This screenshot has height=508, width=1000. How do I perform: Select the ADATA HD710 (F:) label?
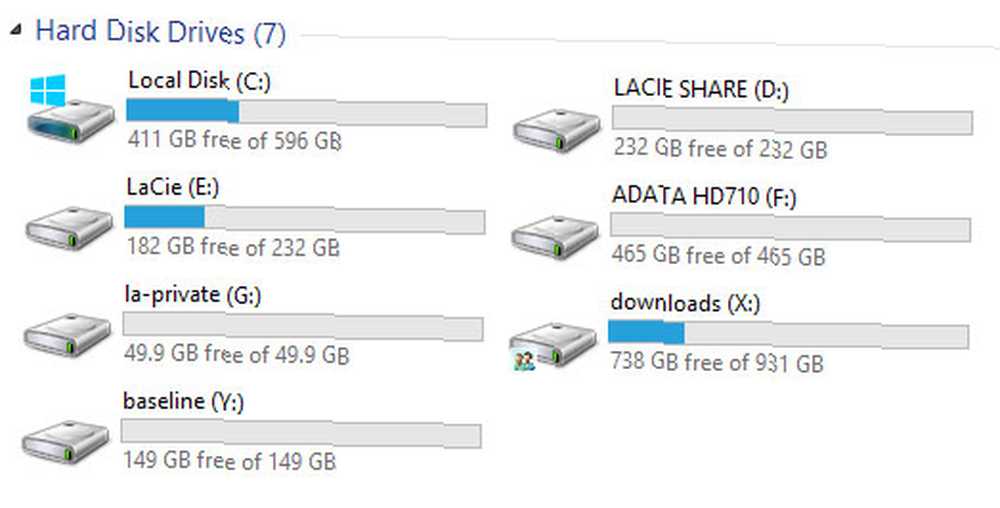(704, 196)
